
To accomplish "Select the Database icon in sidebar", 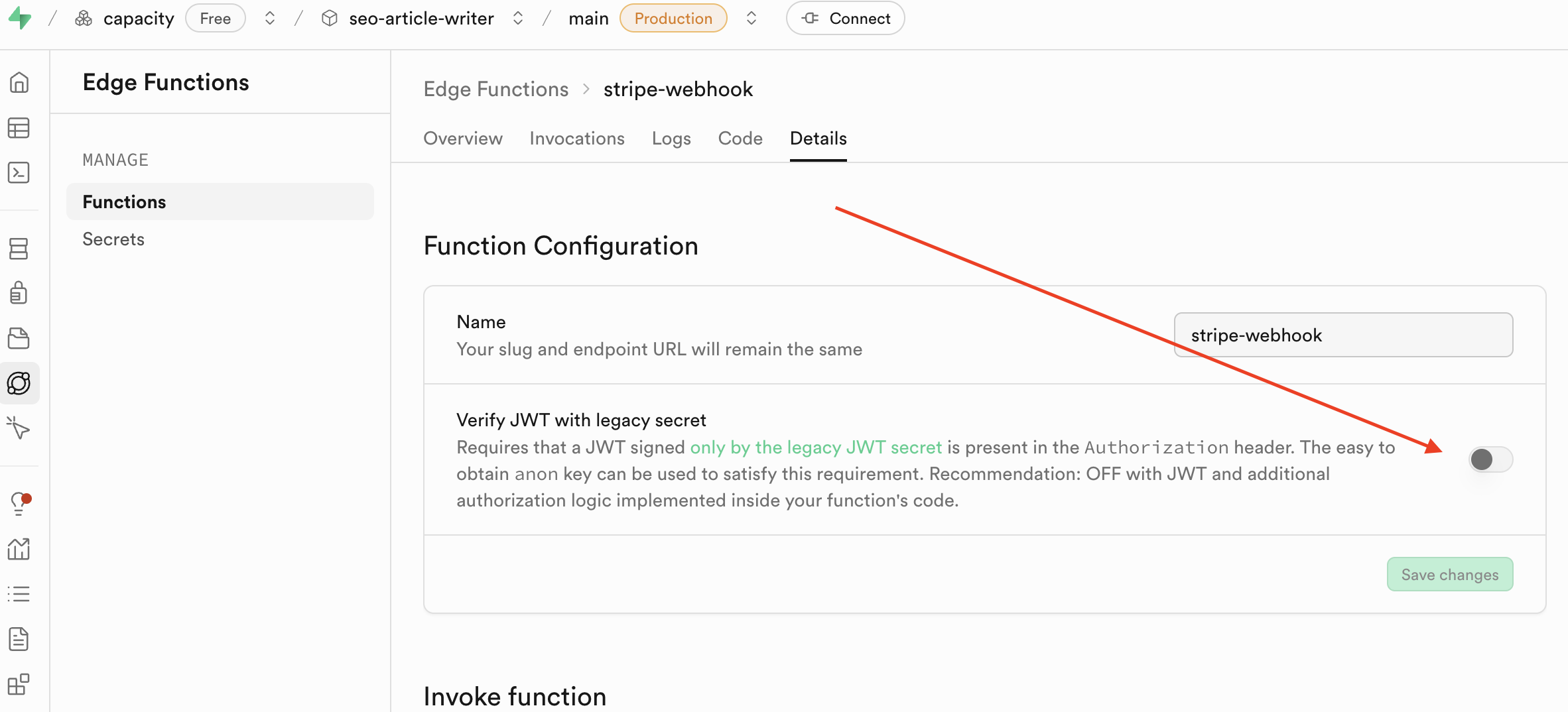I will [19, 249].
